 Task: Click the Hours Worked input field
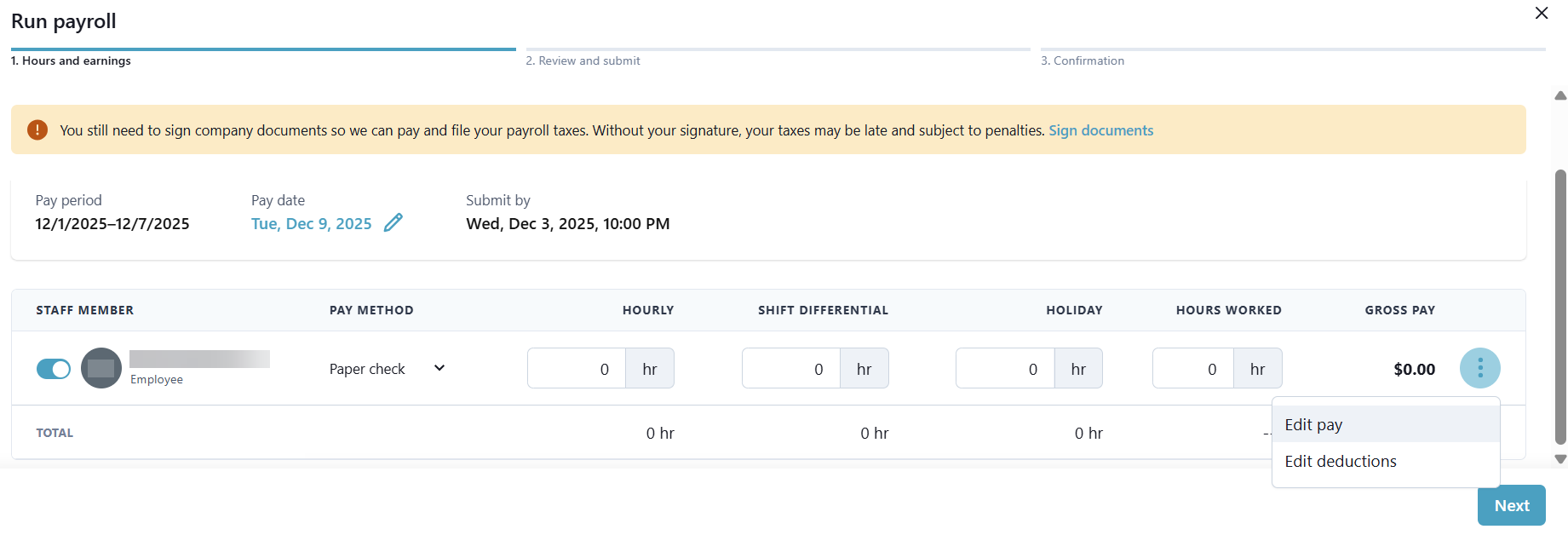tap(1192, 369)
